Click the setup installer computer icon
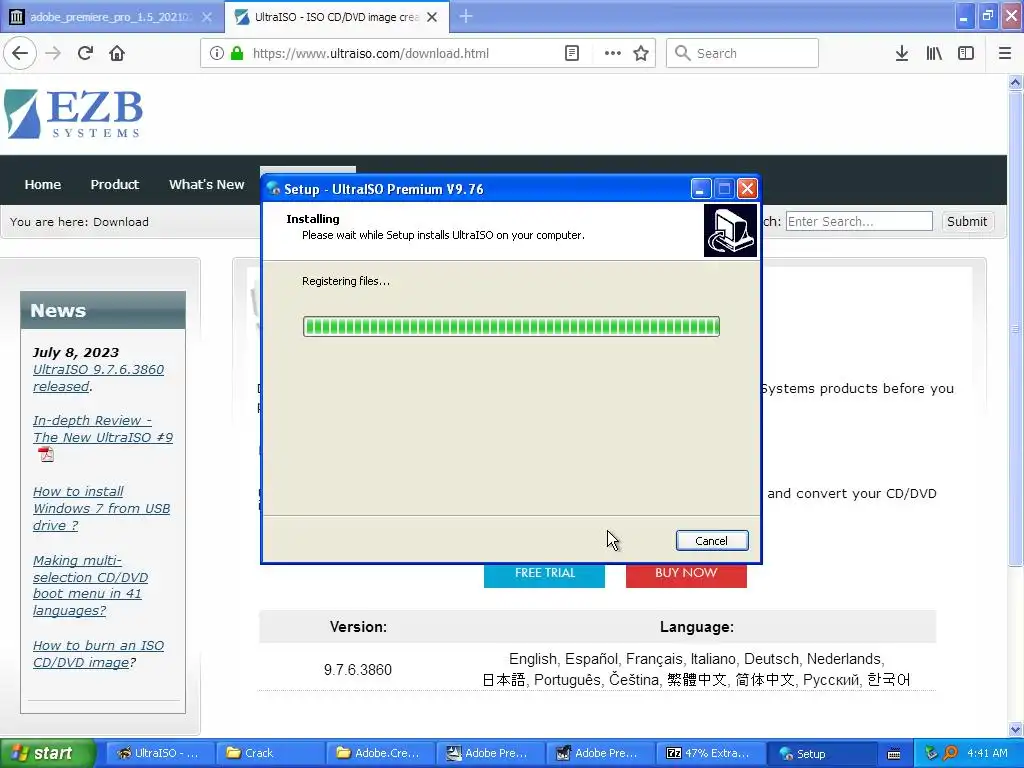This screenshot has height=768, width=1024. click(730, 231)
